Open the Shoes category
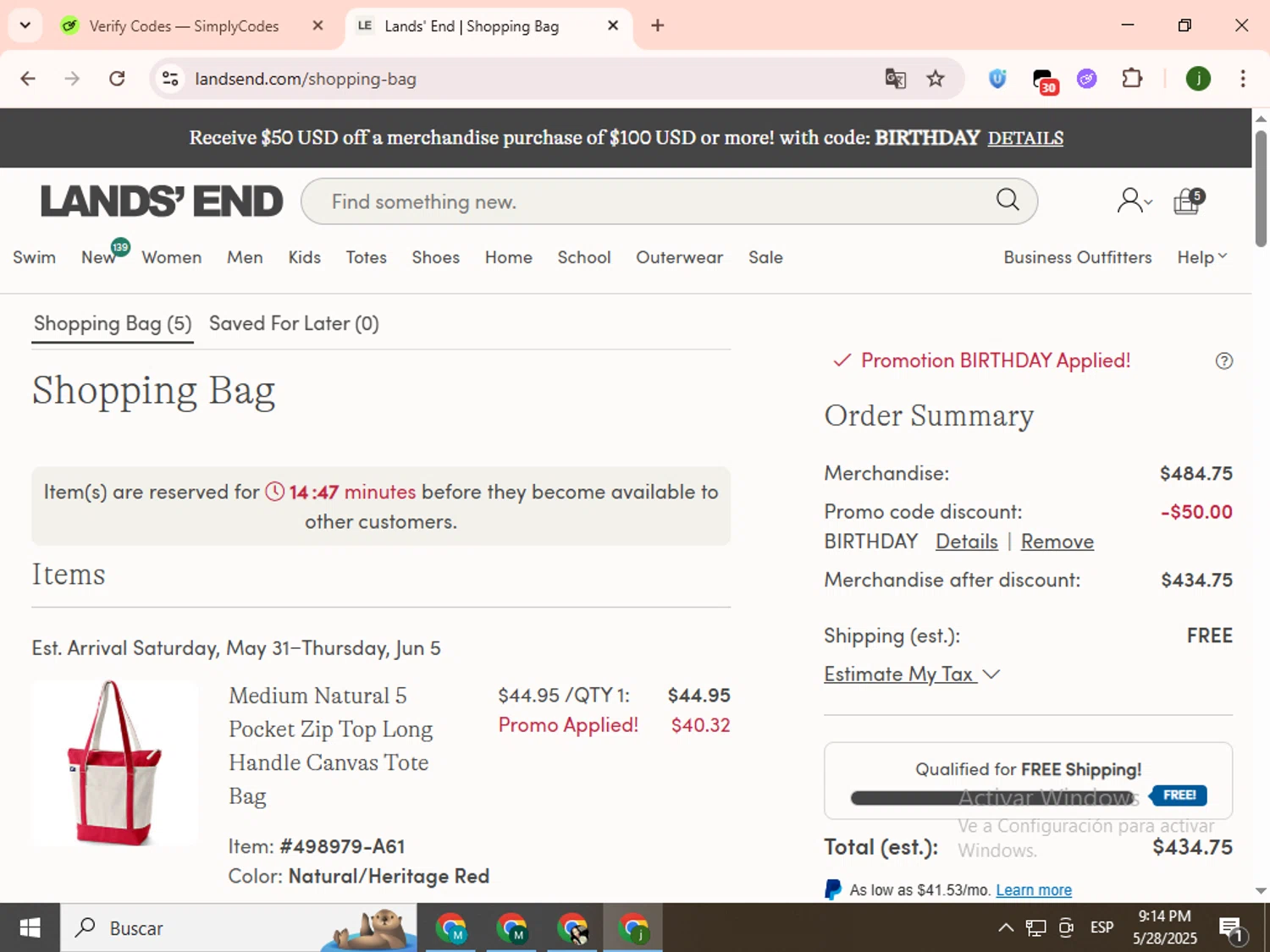Viewport: 1270px width, 952px height. [x=435, y=257]
